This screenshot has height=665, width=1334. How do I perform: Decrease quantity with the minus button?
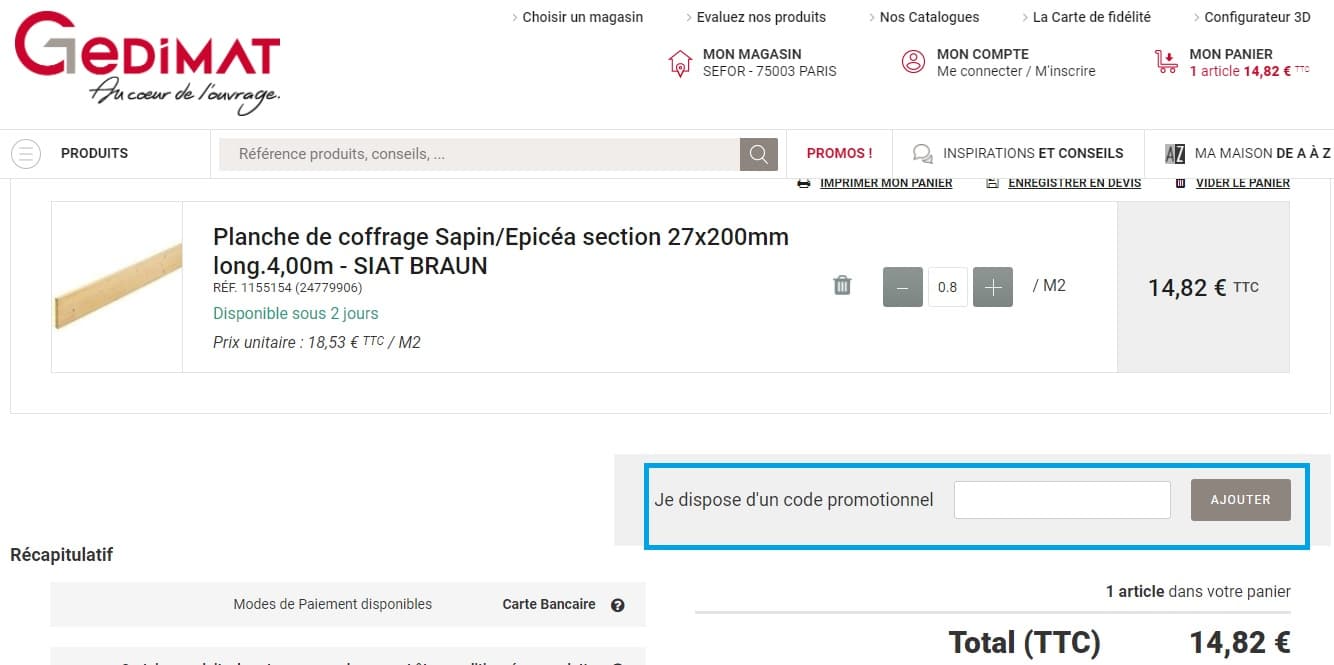tap(903, 287)
